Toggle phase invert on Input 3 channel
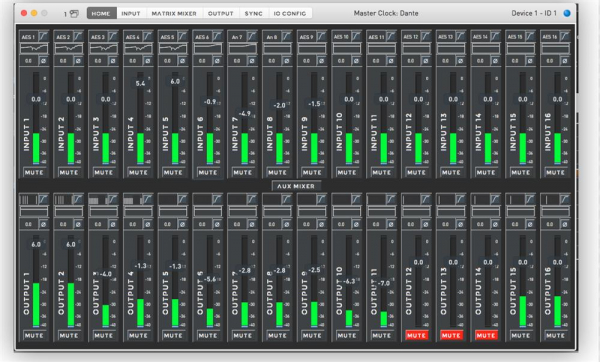 click(113, 61)
